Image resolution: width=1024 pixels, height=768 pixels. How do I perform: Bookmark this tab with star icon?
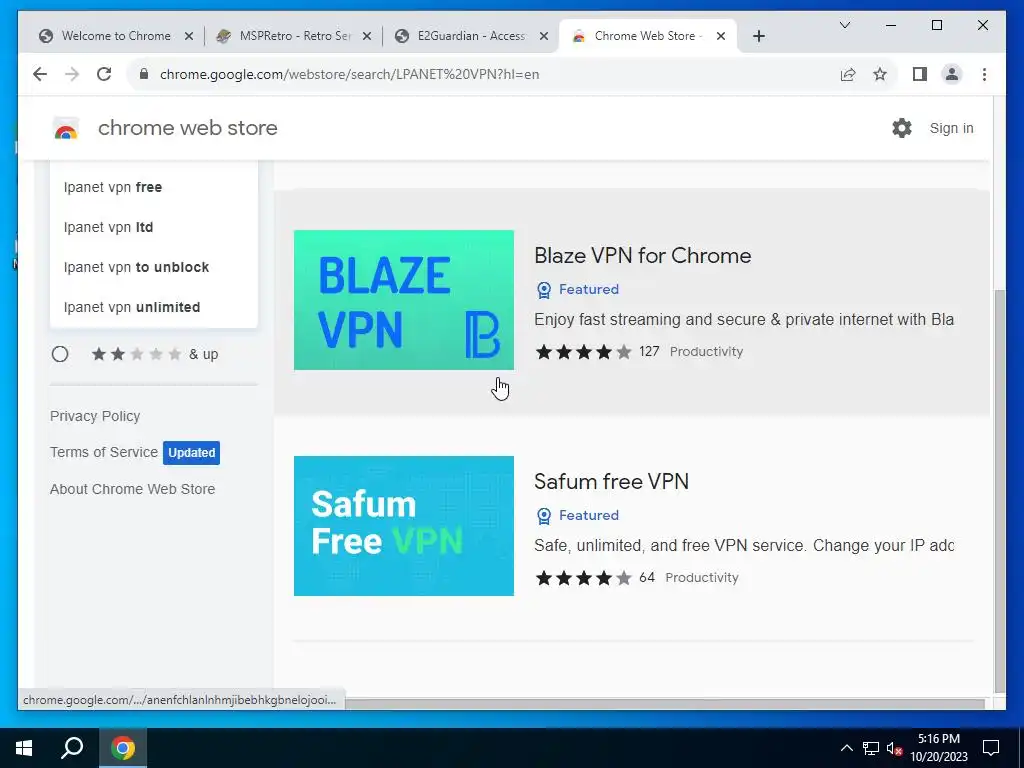pyautogui.click(x=880, y=74)
